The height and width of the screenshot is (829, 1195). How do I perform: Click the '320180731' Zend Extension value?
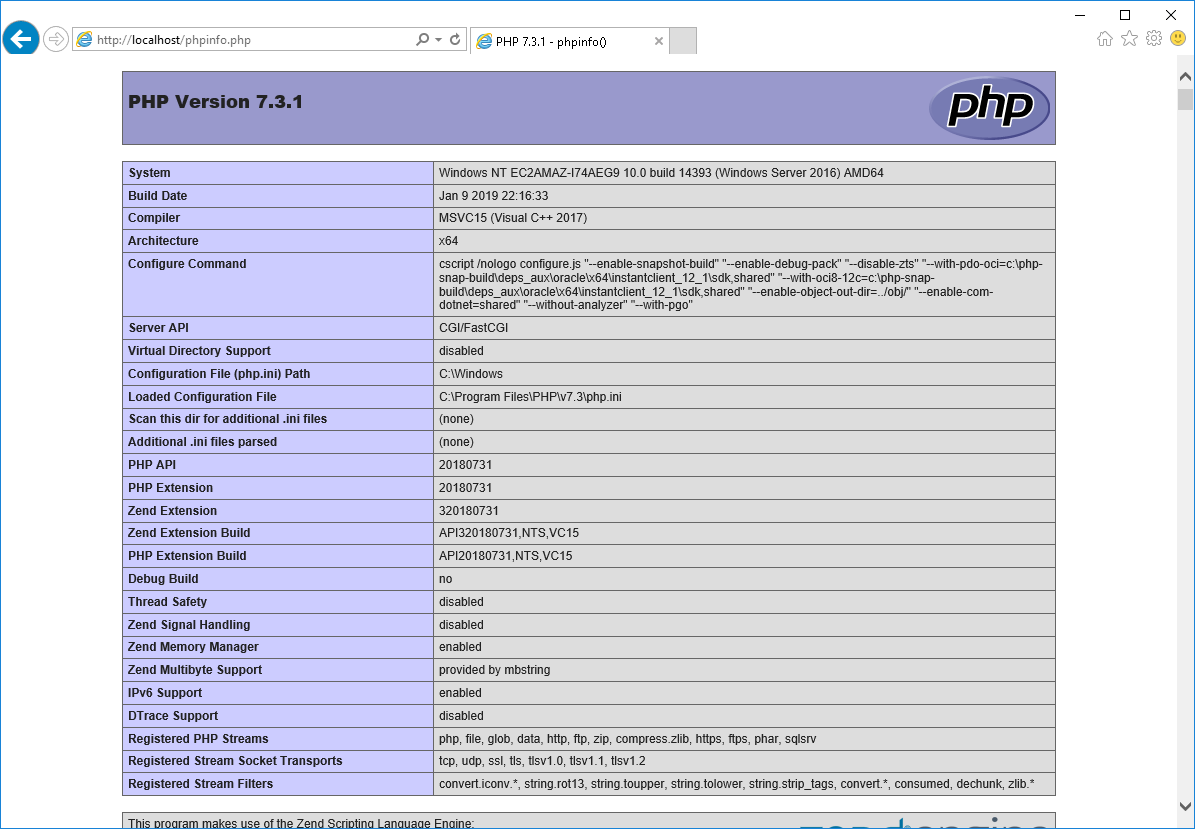point(469,511)
